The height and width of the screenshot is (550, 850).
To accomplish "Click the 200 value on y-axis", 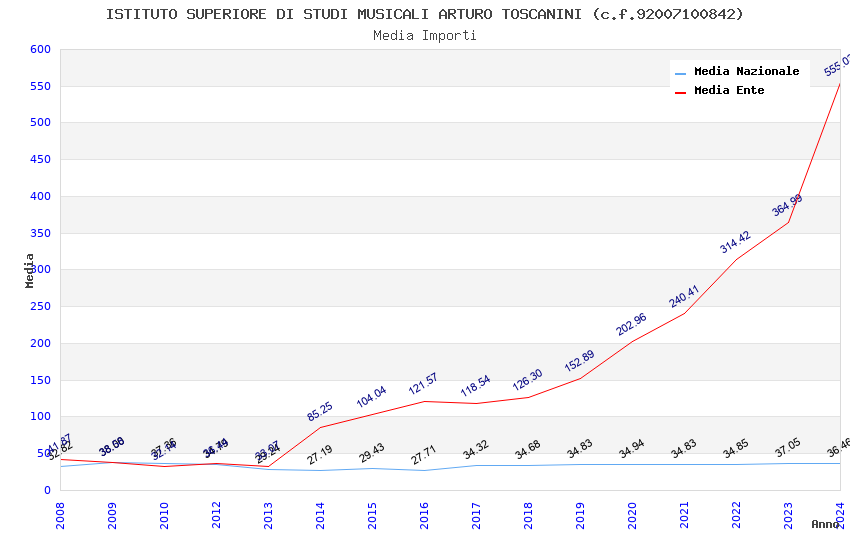I will point(40,343).
